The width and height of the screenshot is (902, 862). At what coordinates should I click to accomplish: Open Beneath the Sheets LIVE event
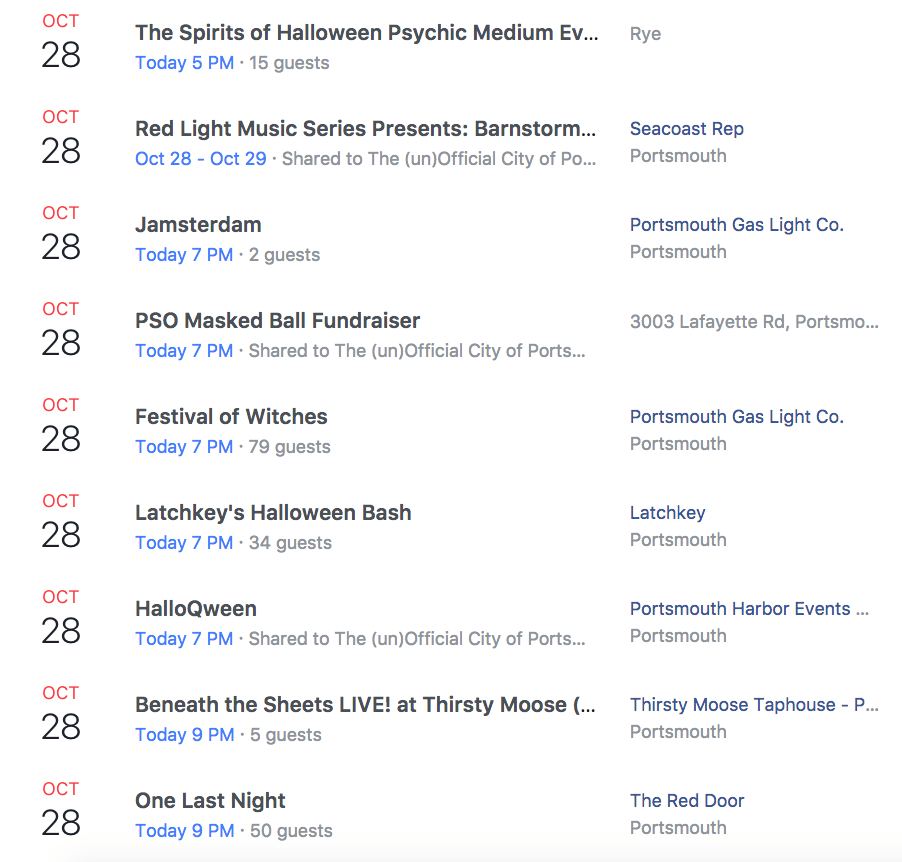point(365,705)
